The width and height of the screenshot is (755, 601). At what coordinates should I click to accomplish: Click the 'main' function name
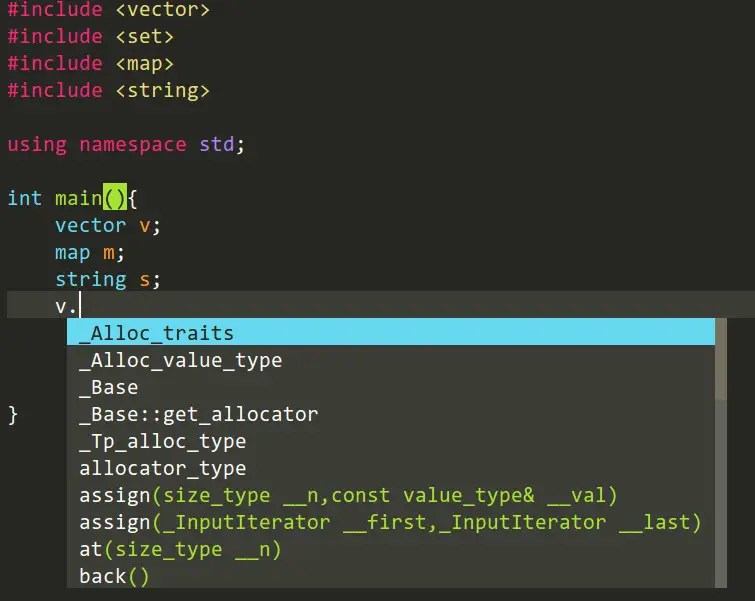78,198
